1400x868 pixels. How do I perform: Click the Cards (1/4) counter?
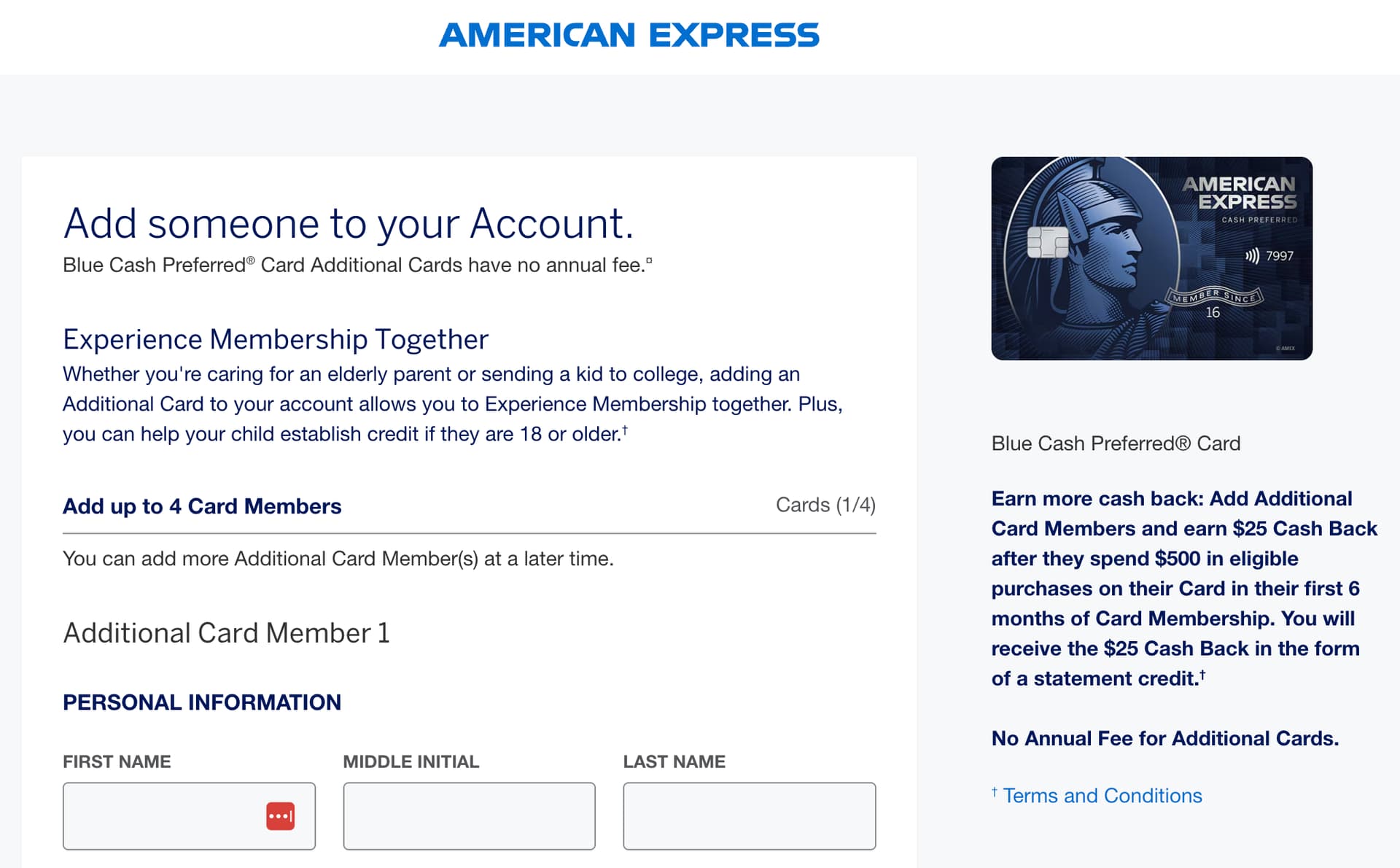tap(825, 505)
